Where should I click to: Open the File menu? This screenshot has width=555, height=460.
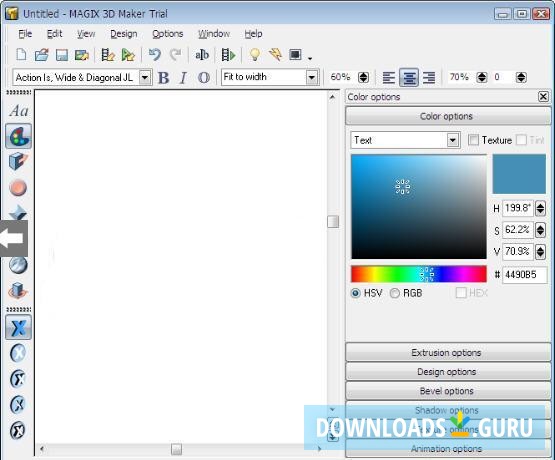[25, 34]
